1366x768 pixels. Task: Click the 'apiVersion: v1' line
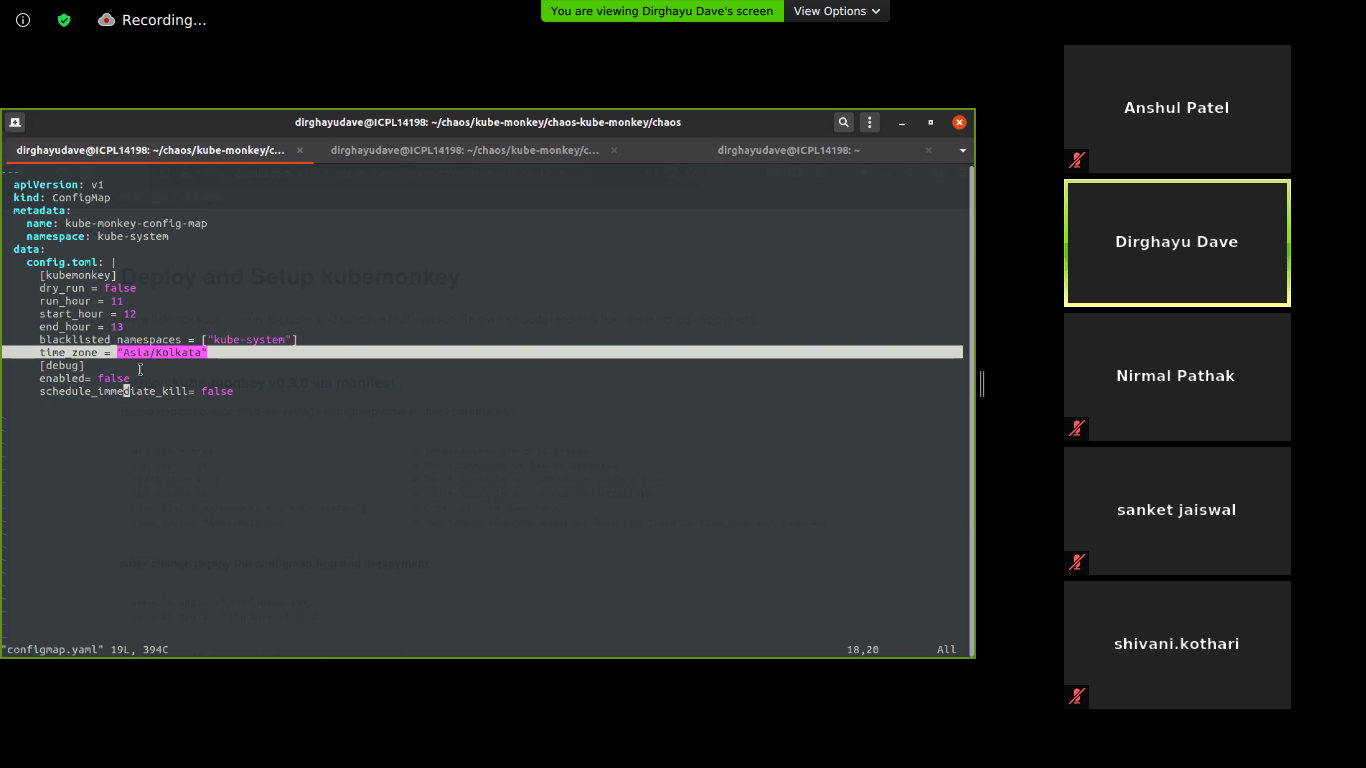[x=58, y=185]
